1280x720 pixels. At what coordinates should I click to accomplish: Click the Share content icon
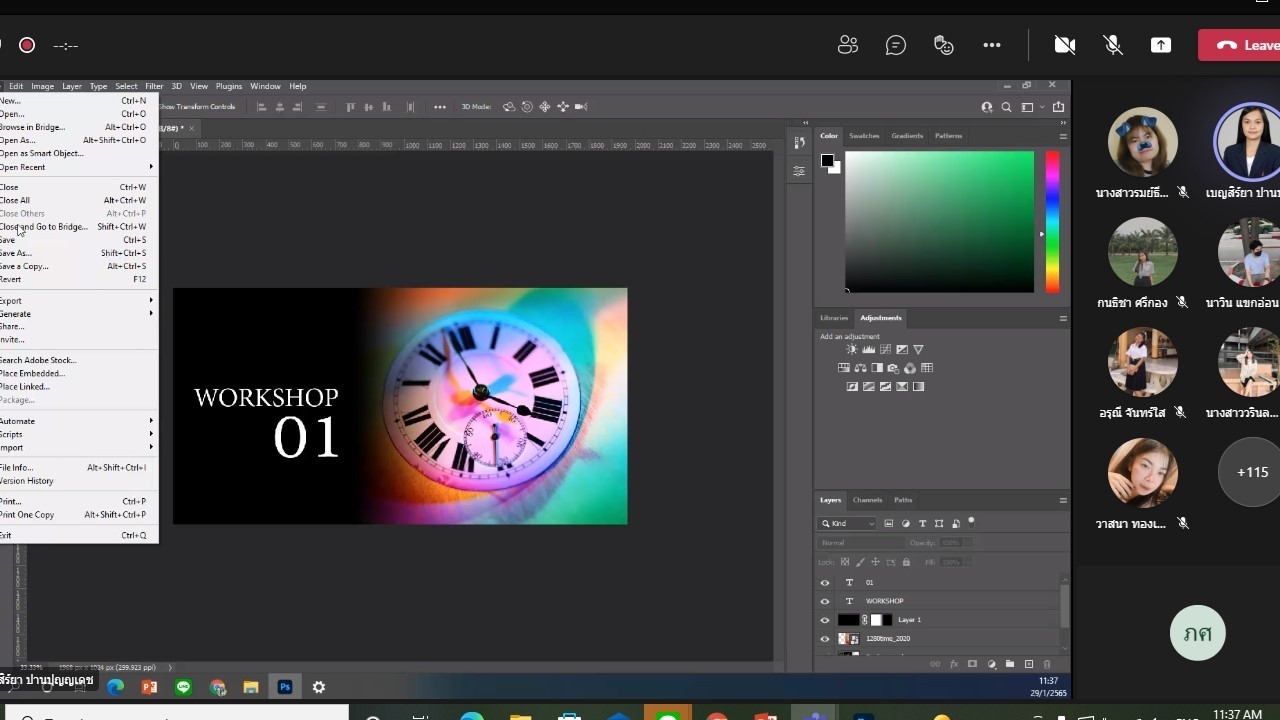(1161, 45)
